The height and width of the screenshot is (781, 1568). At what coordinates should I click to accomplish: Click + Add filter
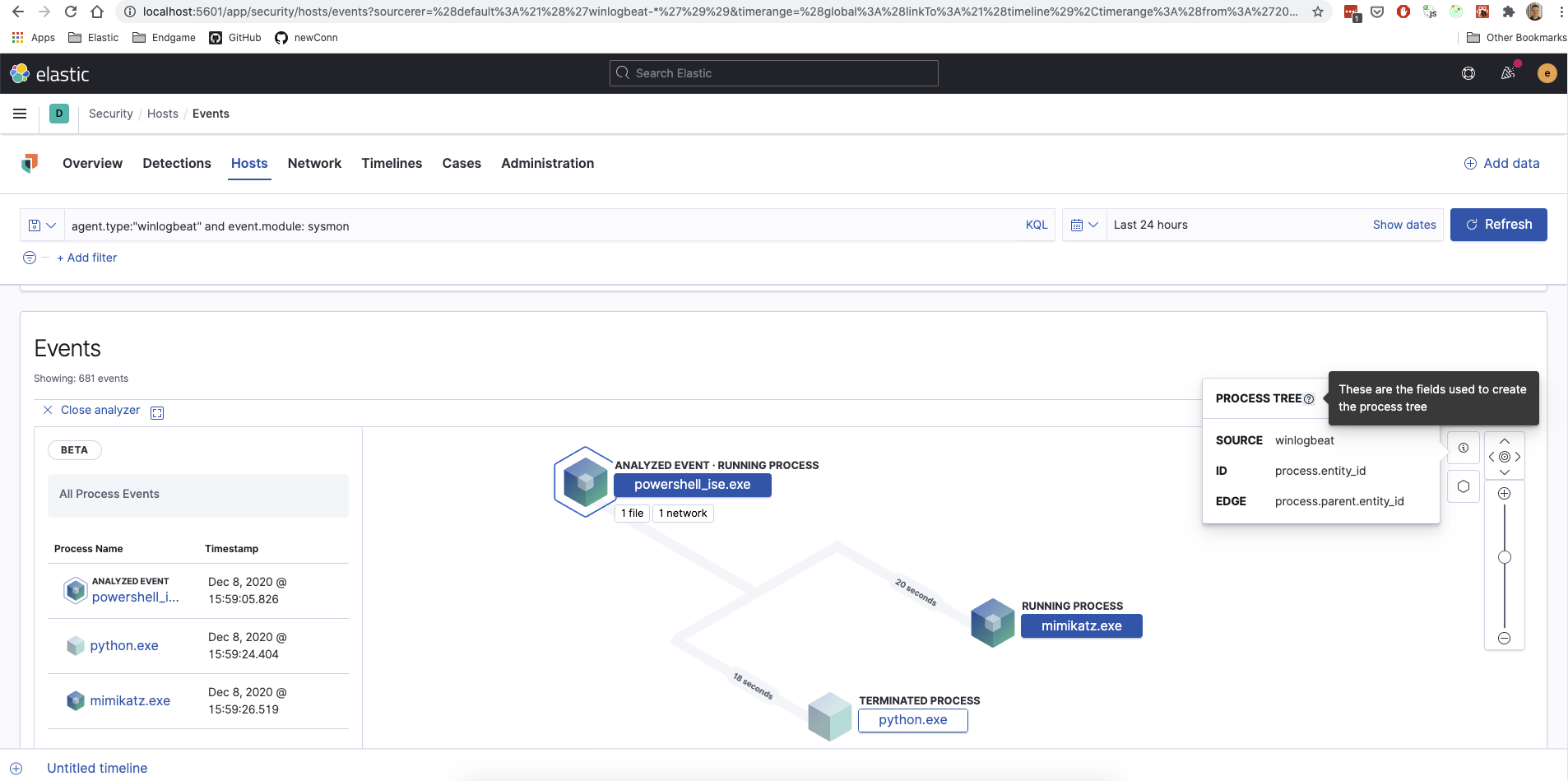(x=87, y=258)
